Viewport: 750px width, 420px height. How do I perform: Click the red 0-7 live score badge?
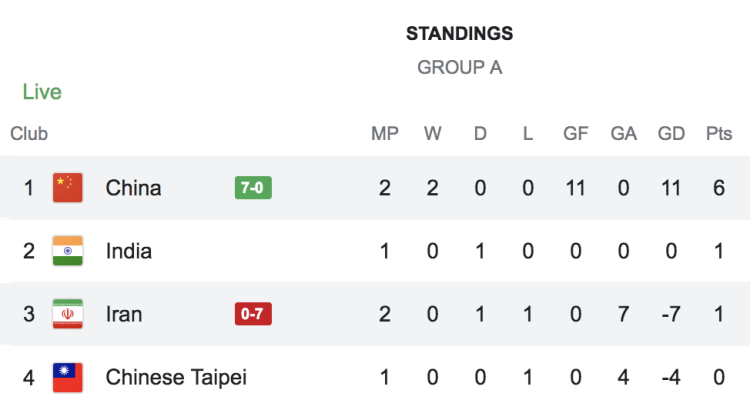253,314
